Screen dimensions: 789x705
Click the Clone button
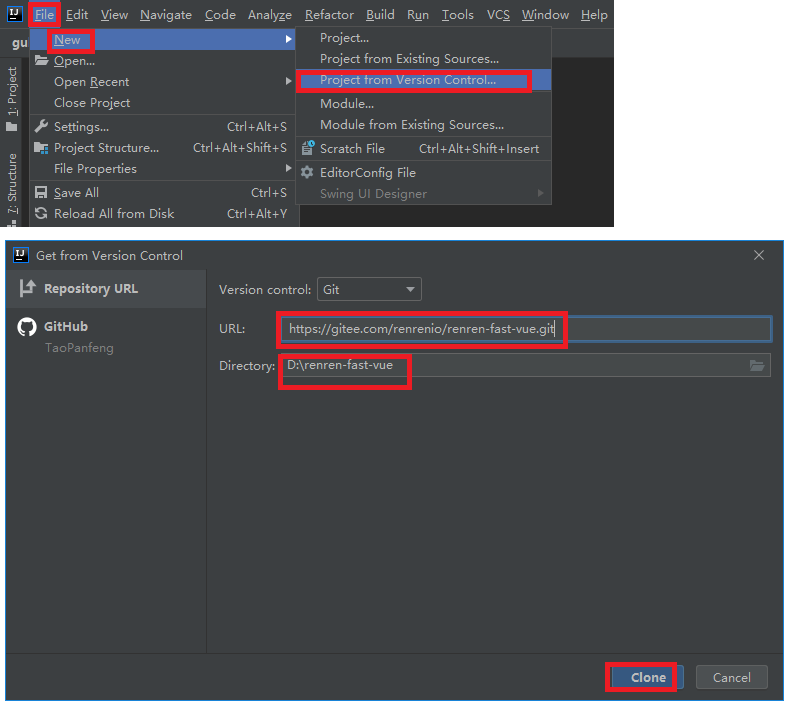(648, 677)
